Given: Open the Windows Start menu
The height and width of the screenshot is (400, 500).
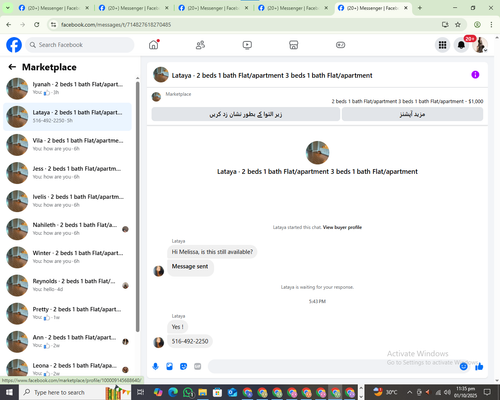Looking at the screenshot, I should click(9, 392).
